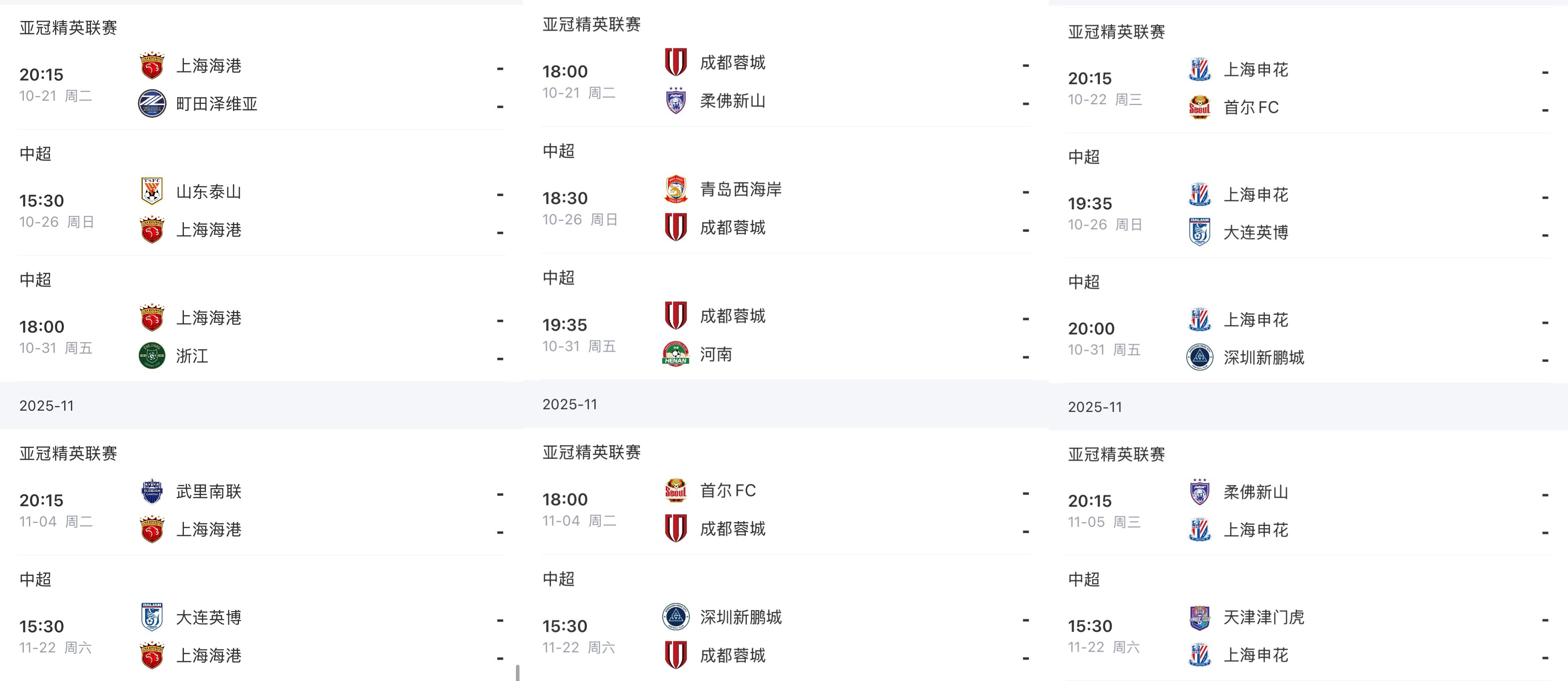Click the 山东泰山 team crest

(x=151, y=192)
